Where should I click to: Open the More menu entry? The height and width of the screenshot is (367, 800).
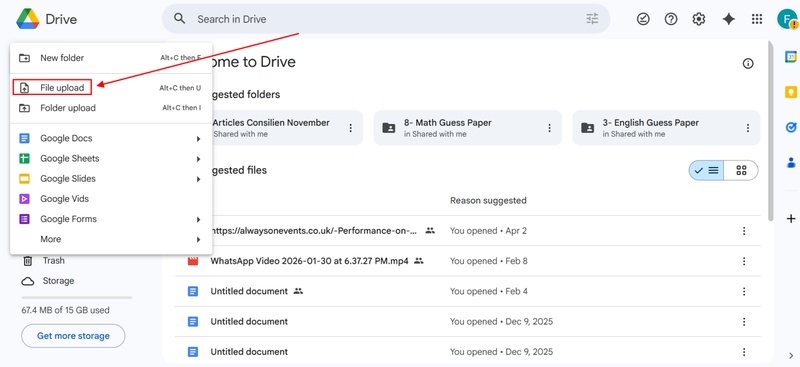point(111,239)
